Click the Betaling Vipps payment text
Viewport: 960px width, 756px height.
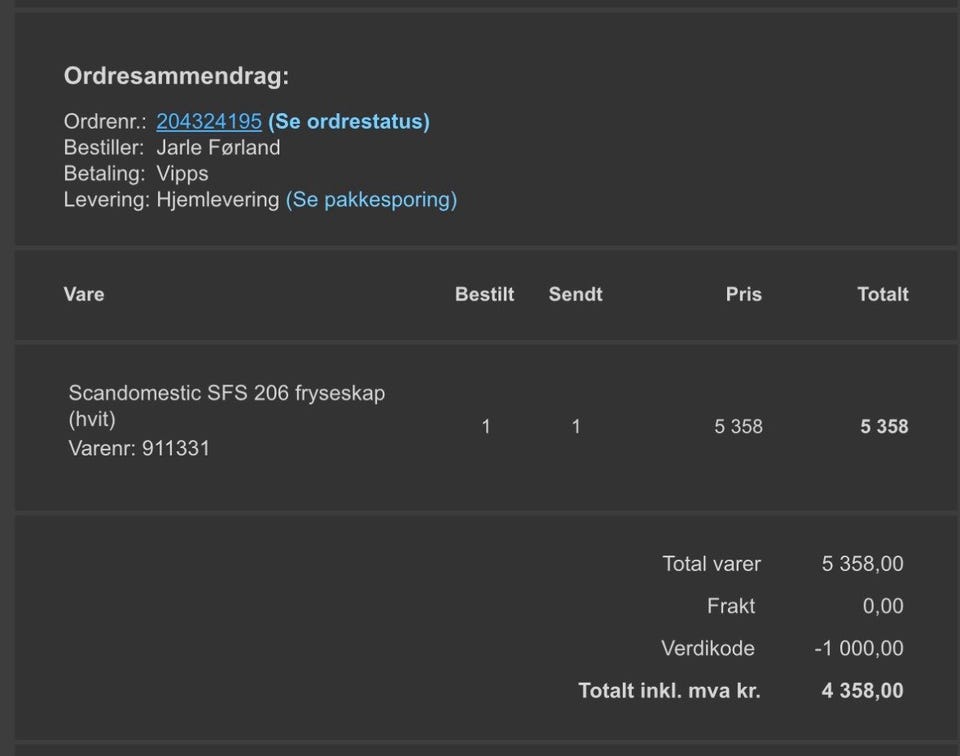tap(182, 173)
